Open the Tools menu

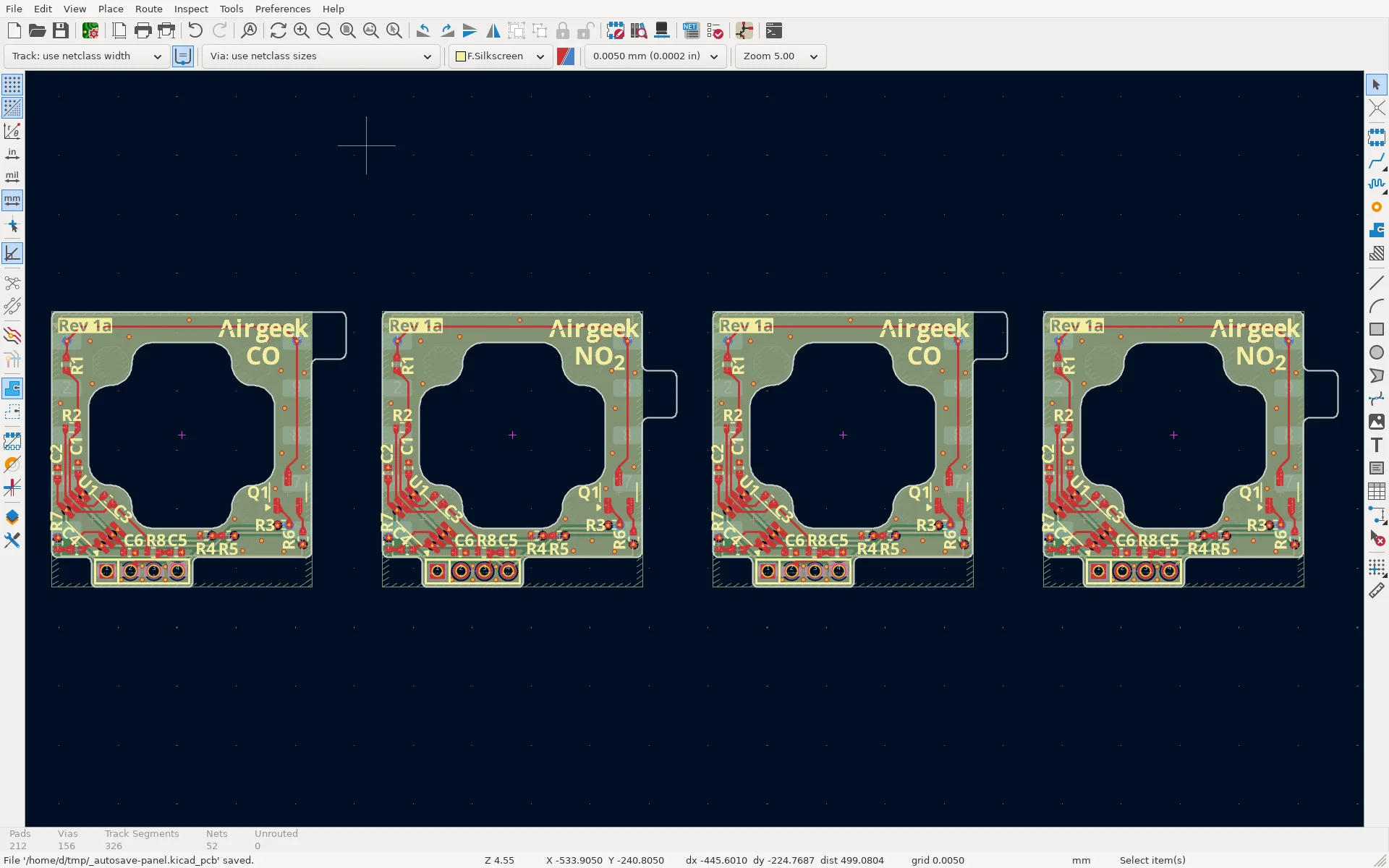[x=231, y=9]
